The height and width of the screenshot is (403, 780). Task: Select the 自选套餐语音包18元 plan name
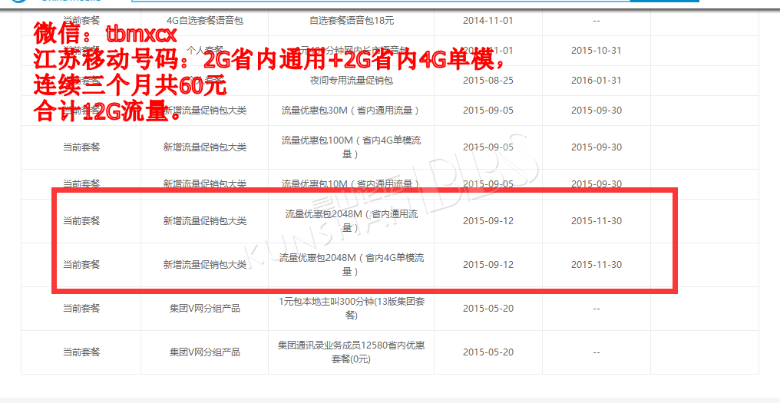(x=351, y=21)
